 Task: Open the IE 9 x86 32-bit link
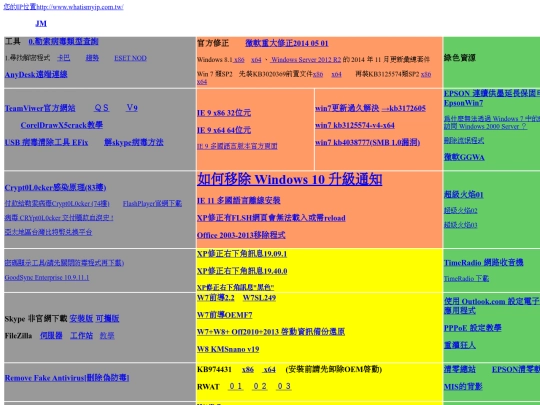224,113
